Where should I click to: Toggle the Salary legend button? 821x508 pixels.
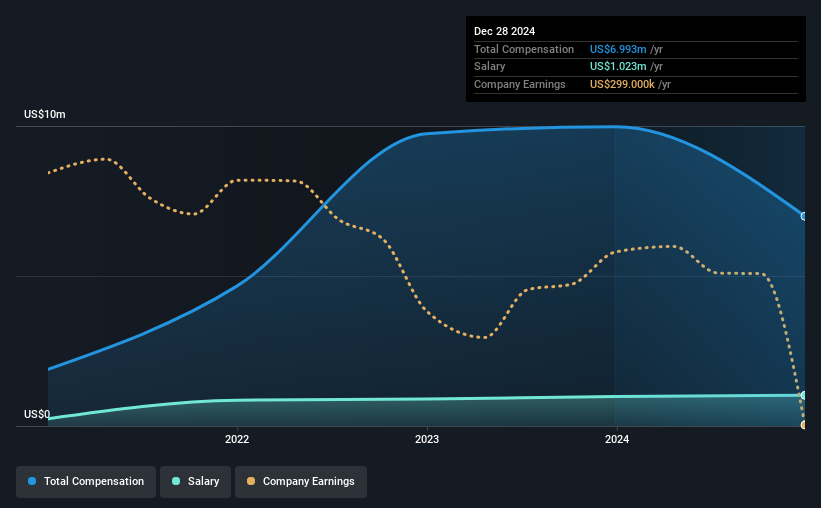tap(195, 481)
